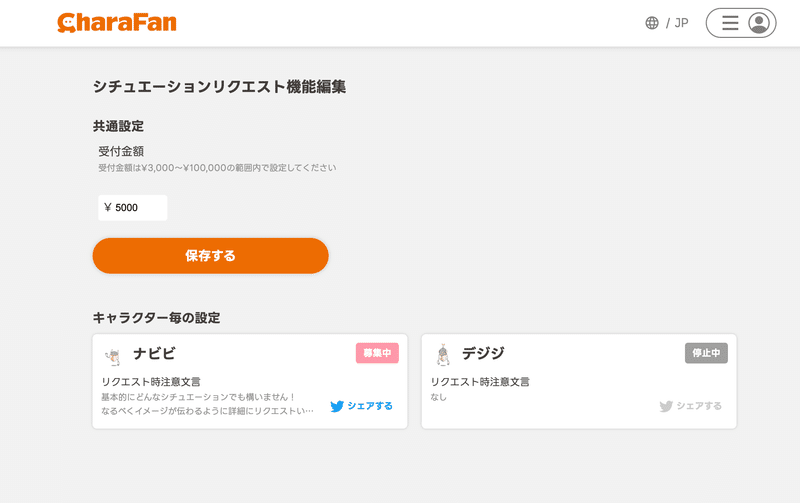Open the hamburger menu icon

coord(730,23)
